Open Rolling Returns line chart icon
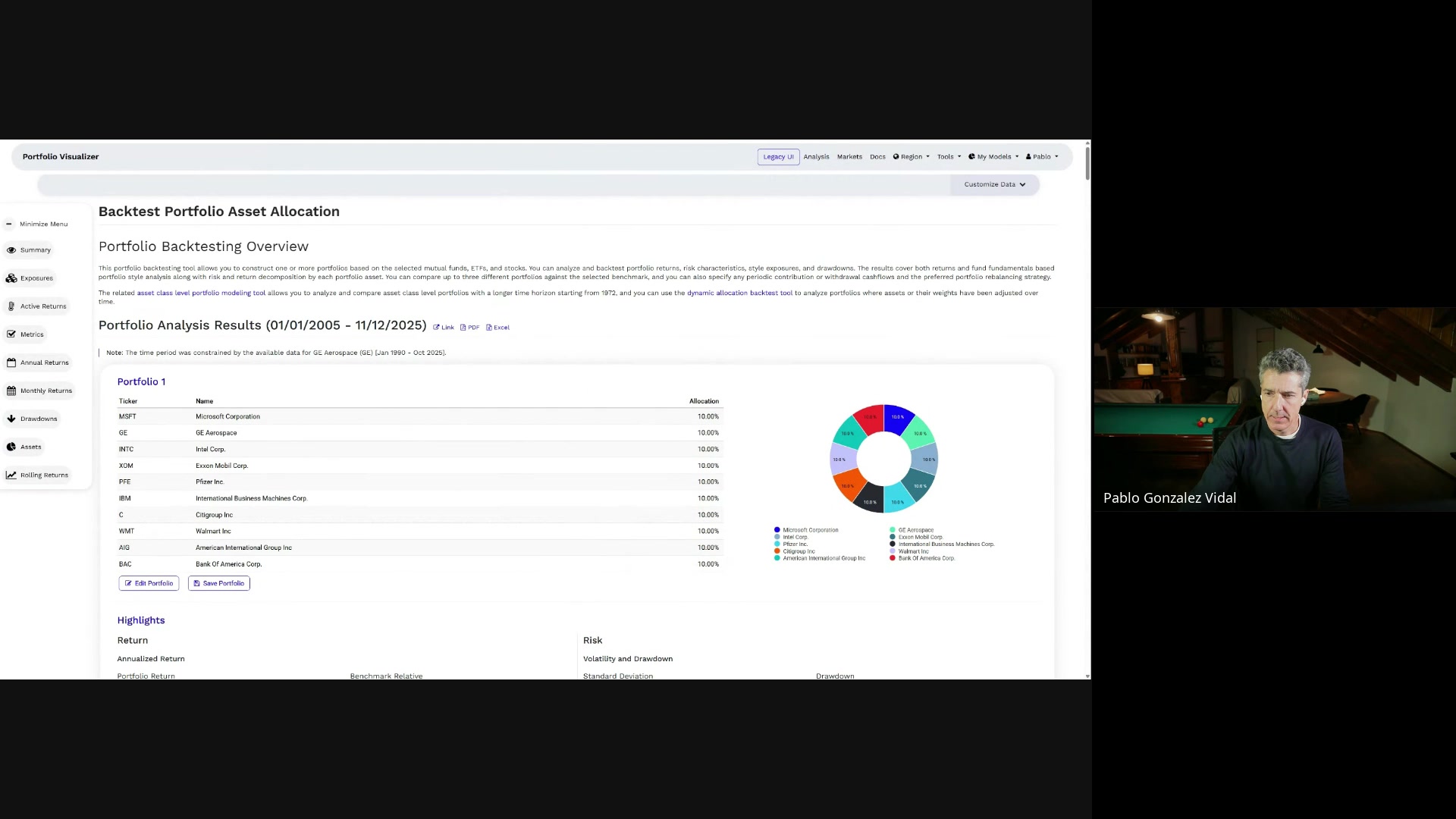 pos(11,475)
